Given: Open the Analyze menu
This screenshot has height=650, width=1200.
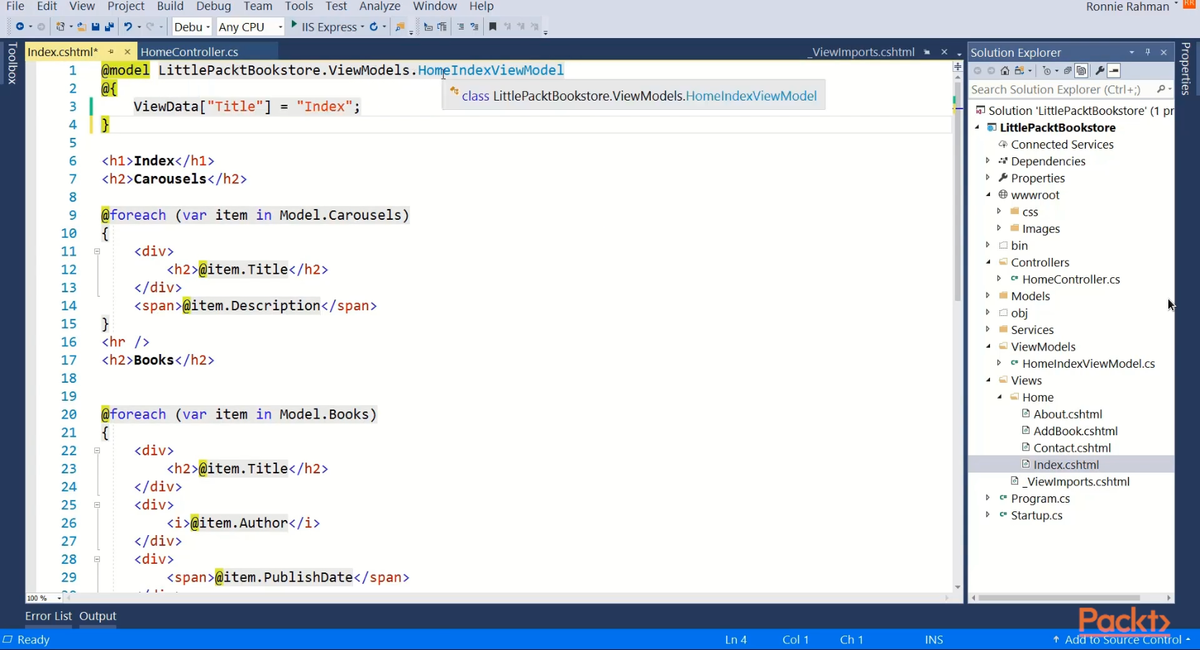Looking at the screenshot, I should pyautogui.click(x=380, y=6).
